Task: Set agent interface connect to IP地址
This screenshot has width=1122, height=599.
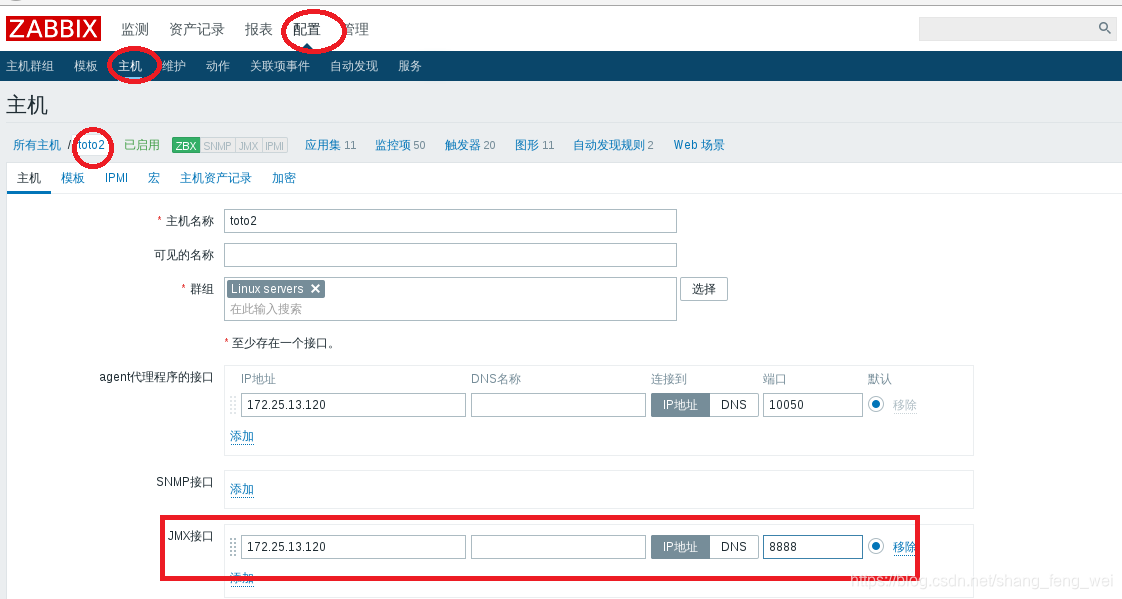Action: pyautogui.click(x=680, y=405)
